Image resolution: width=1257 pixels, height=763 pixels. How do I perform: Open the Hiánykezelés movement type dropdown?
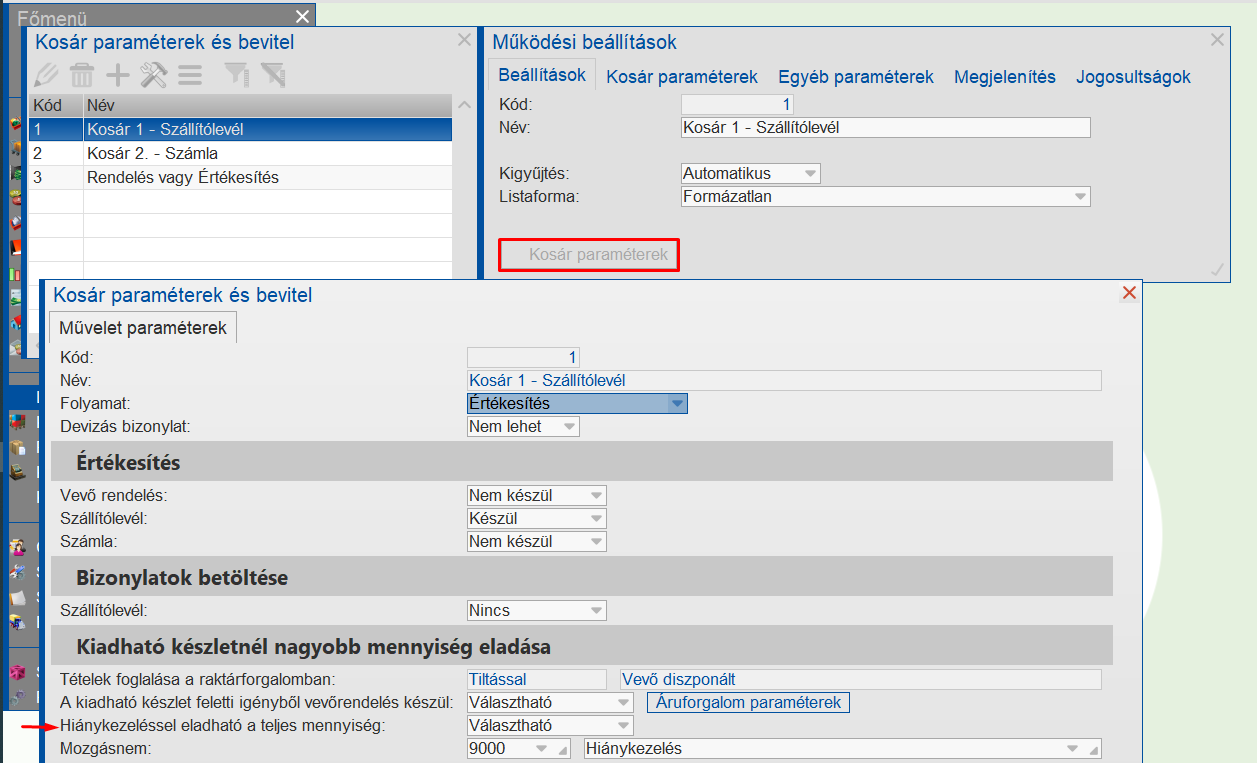click(842, 749)
